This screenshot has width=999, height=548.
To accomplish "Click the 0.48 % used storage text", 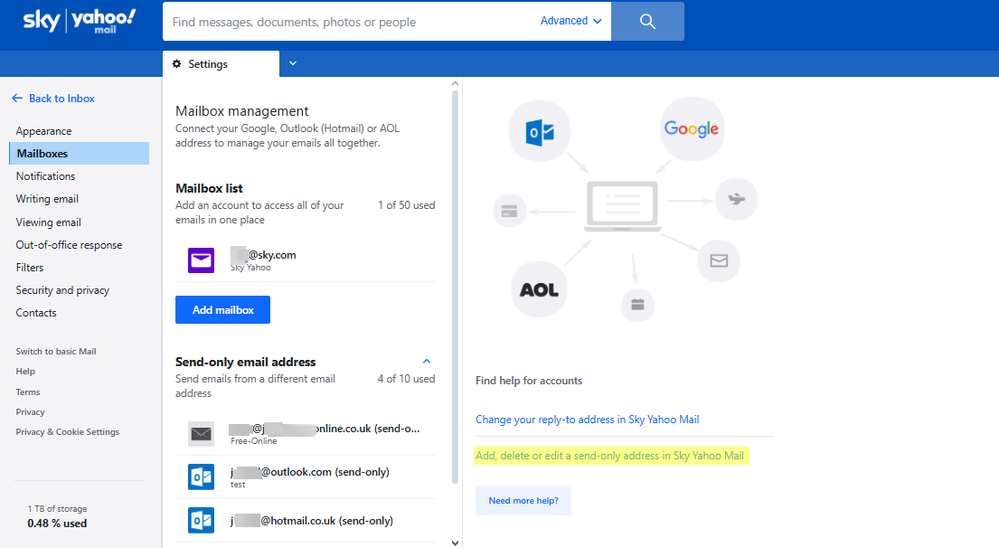I will point(57,523).
